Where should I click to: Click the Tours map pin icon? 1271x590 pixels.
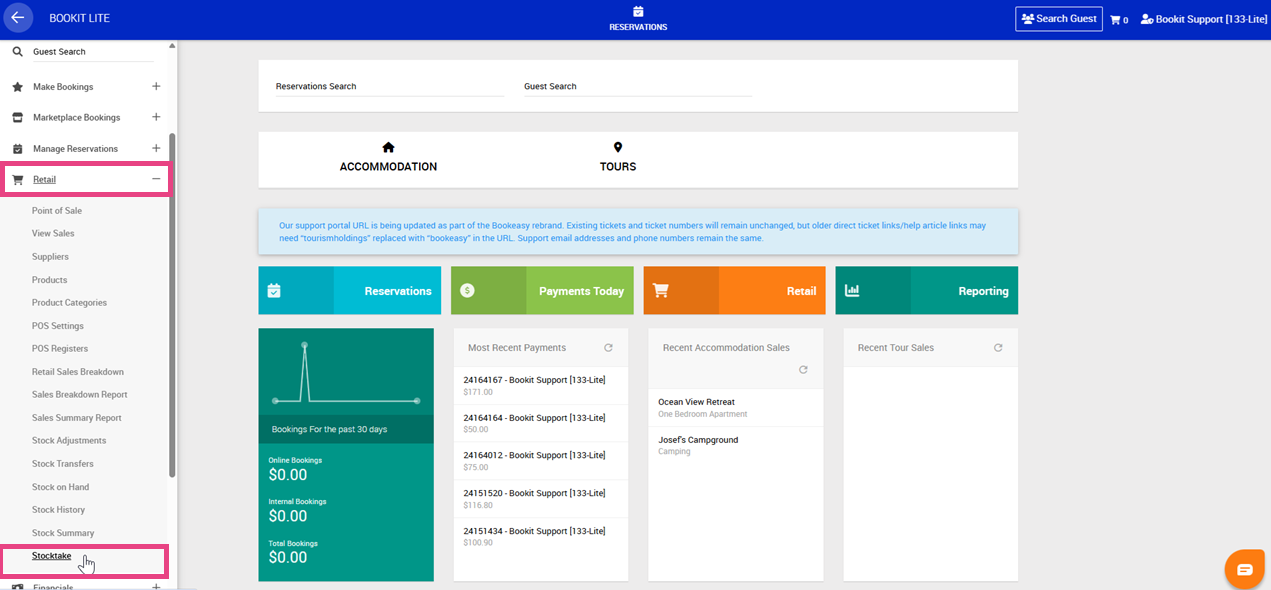tap(618, 147)
